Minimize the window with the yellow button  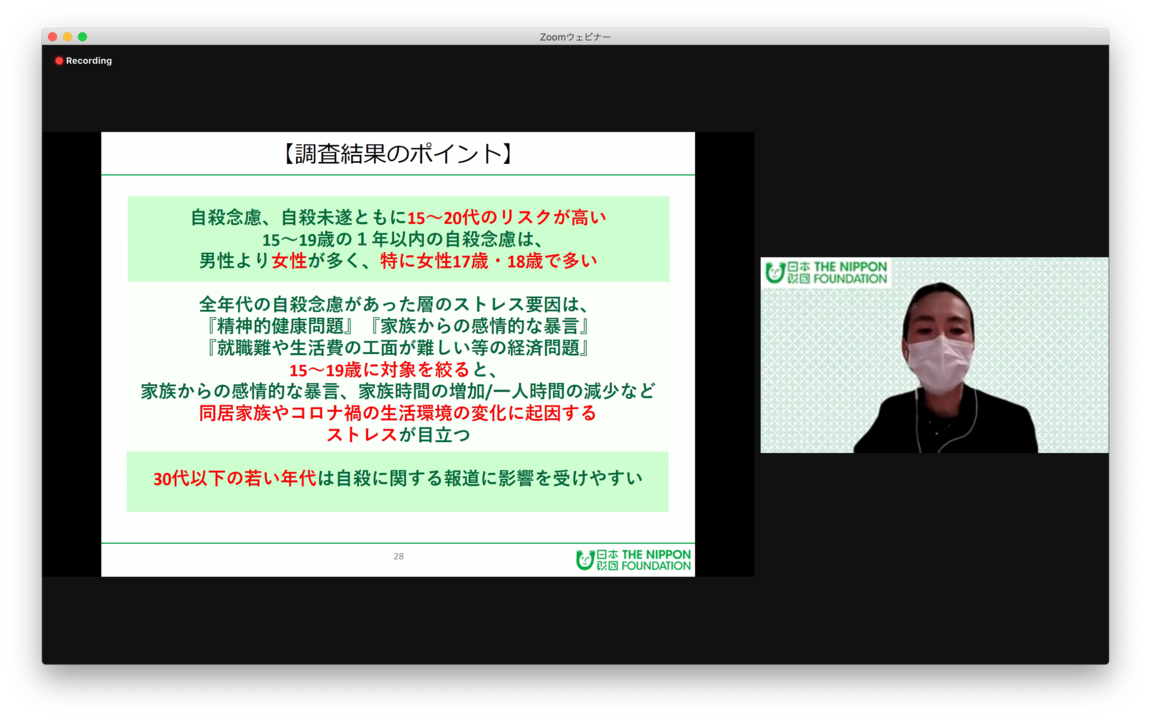(x=68, y=37)
